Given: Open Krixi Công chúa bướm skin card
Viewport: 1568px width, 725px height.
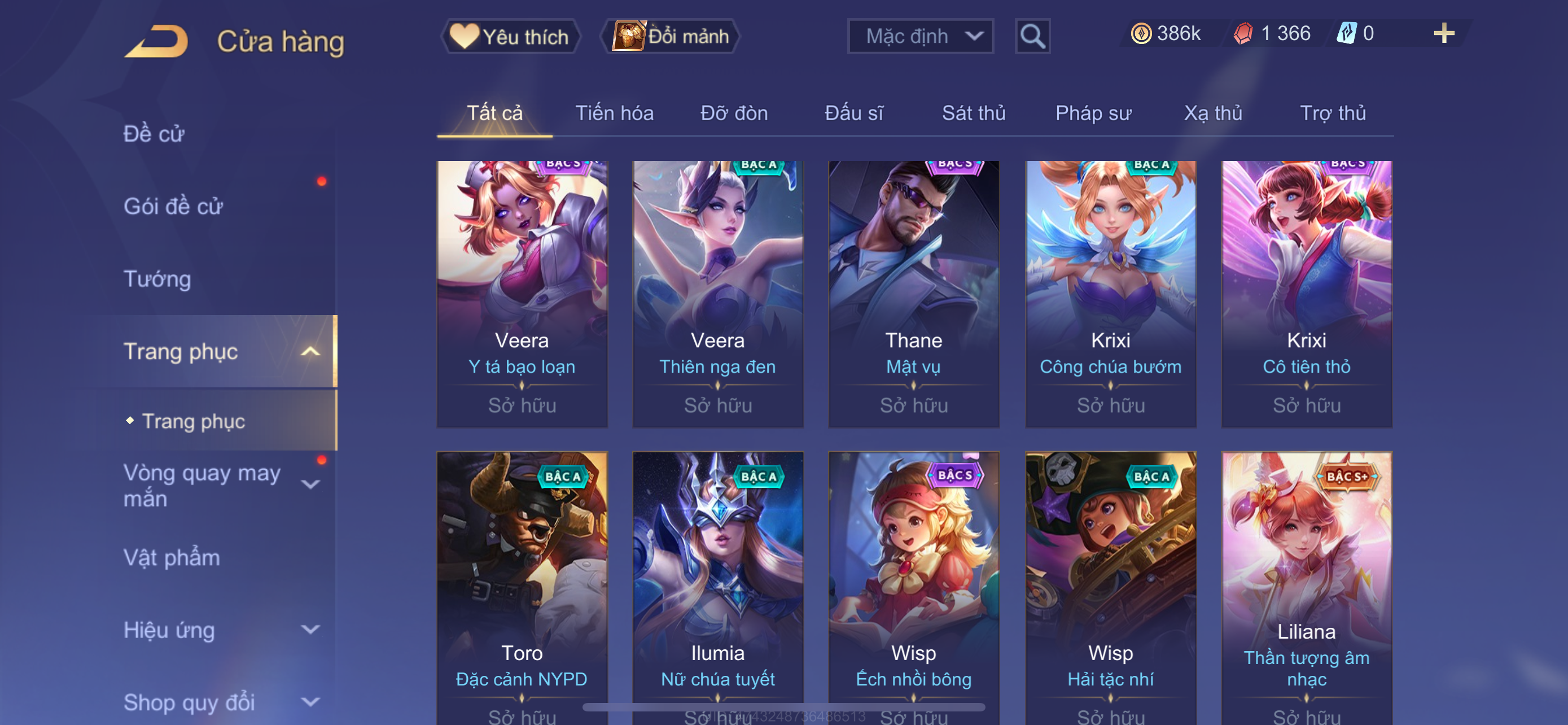Looking at the screenshot, I should 1111,294.
